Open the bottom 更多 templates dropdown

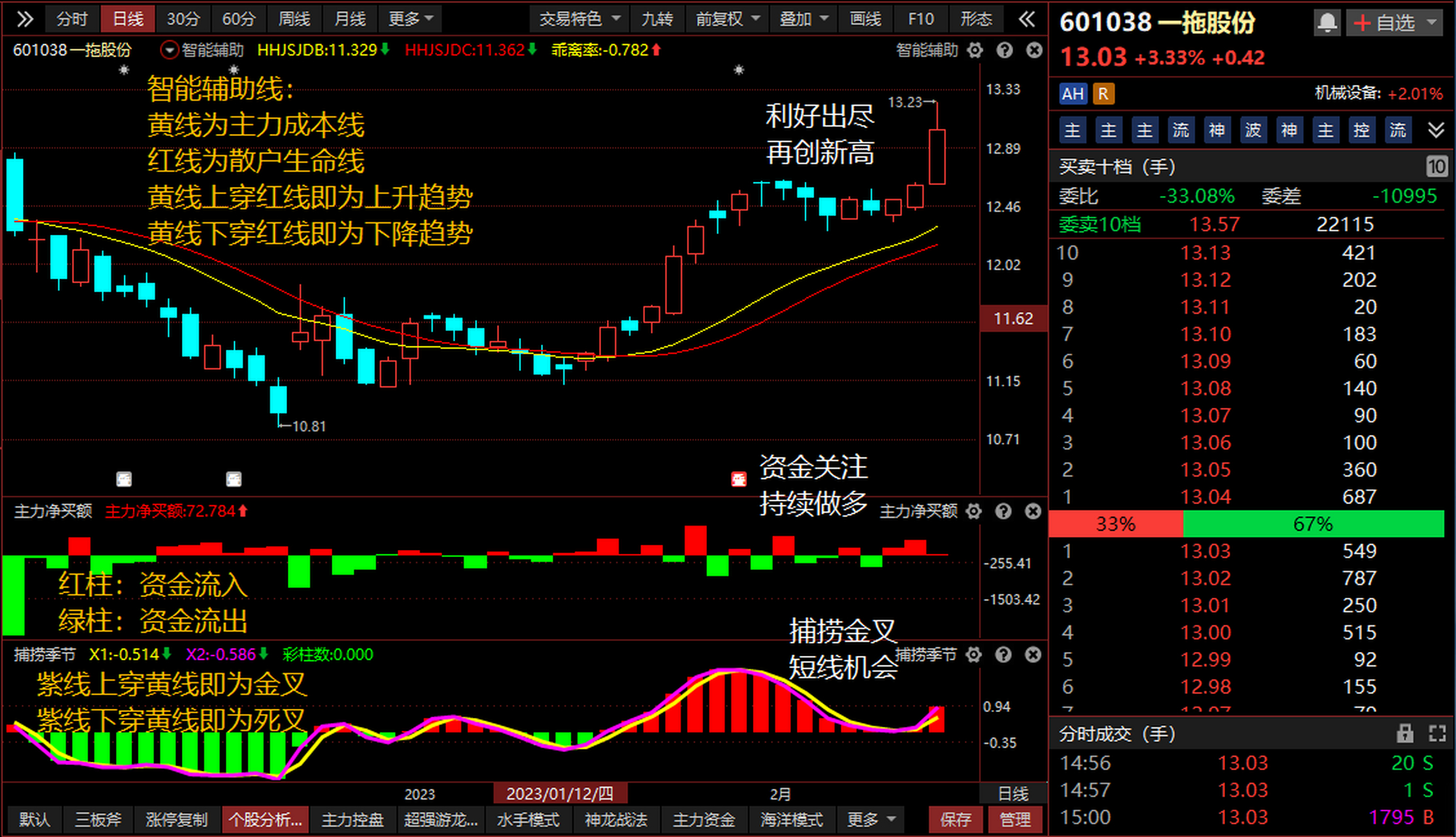[871, 819]
